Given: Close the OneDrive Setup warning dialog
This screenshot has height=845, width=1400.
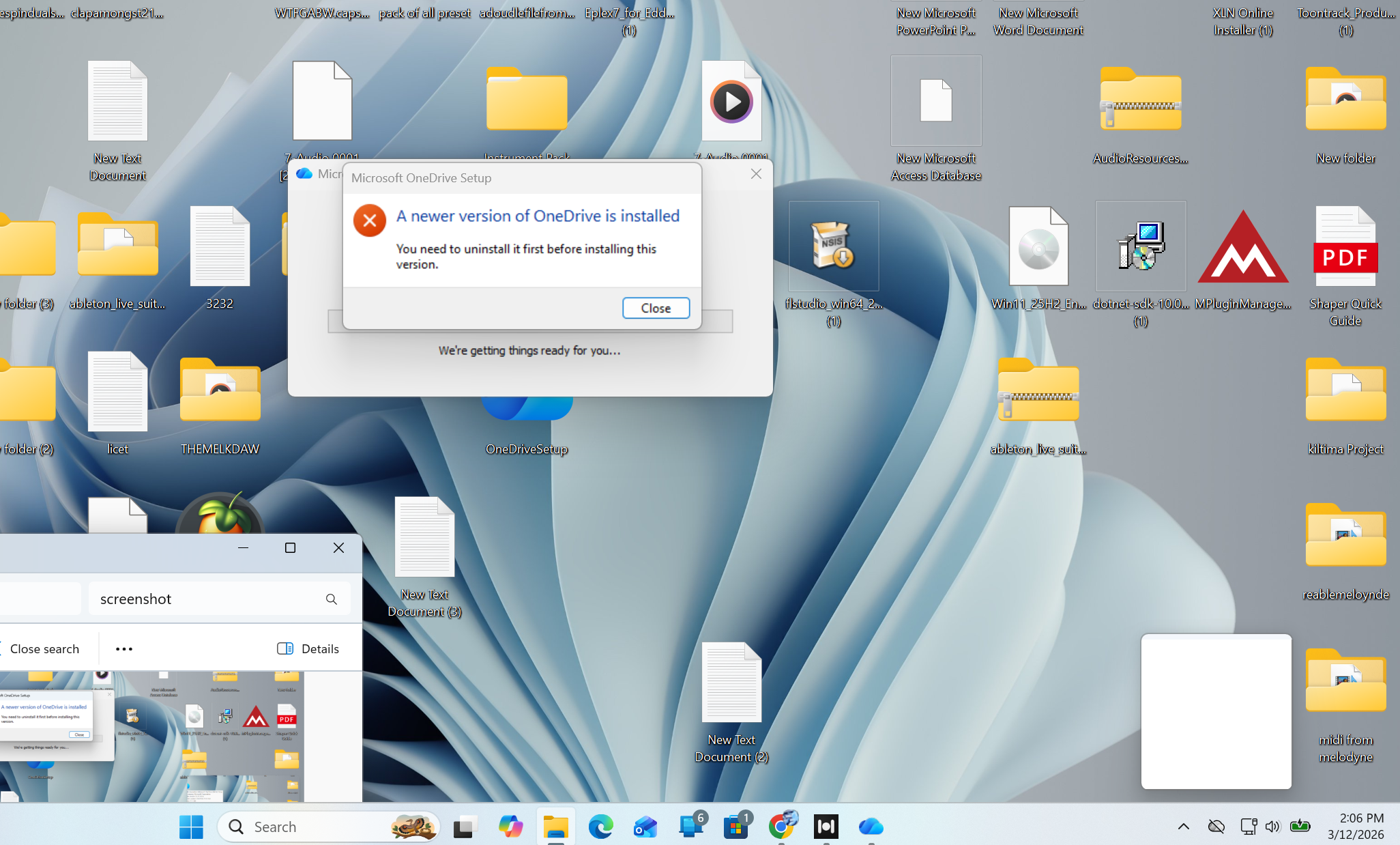Looking at the screenshot, I should pos(656,308).
